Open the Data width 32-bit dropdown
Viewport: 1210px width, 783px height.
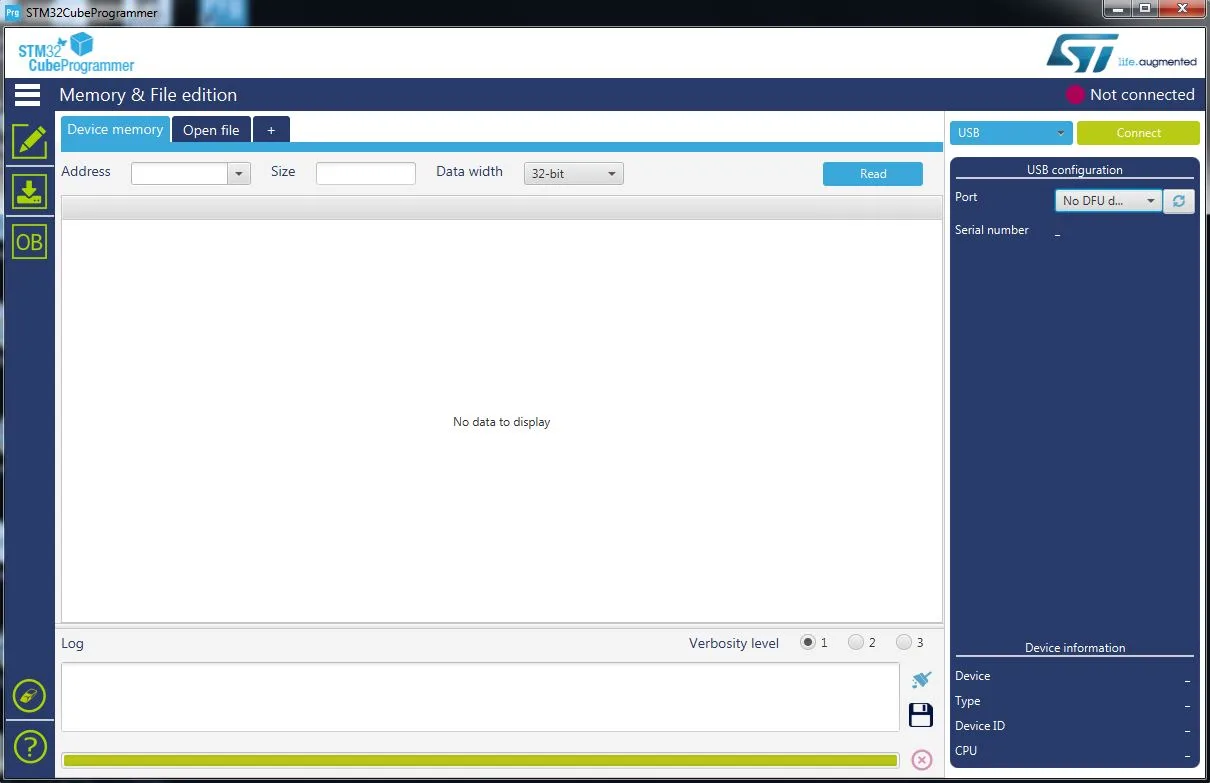(x=573, y=174)
